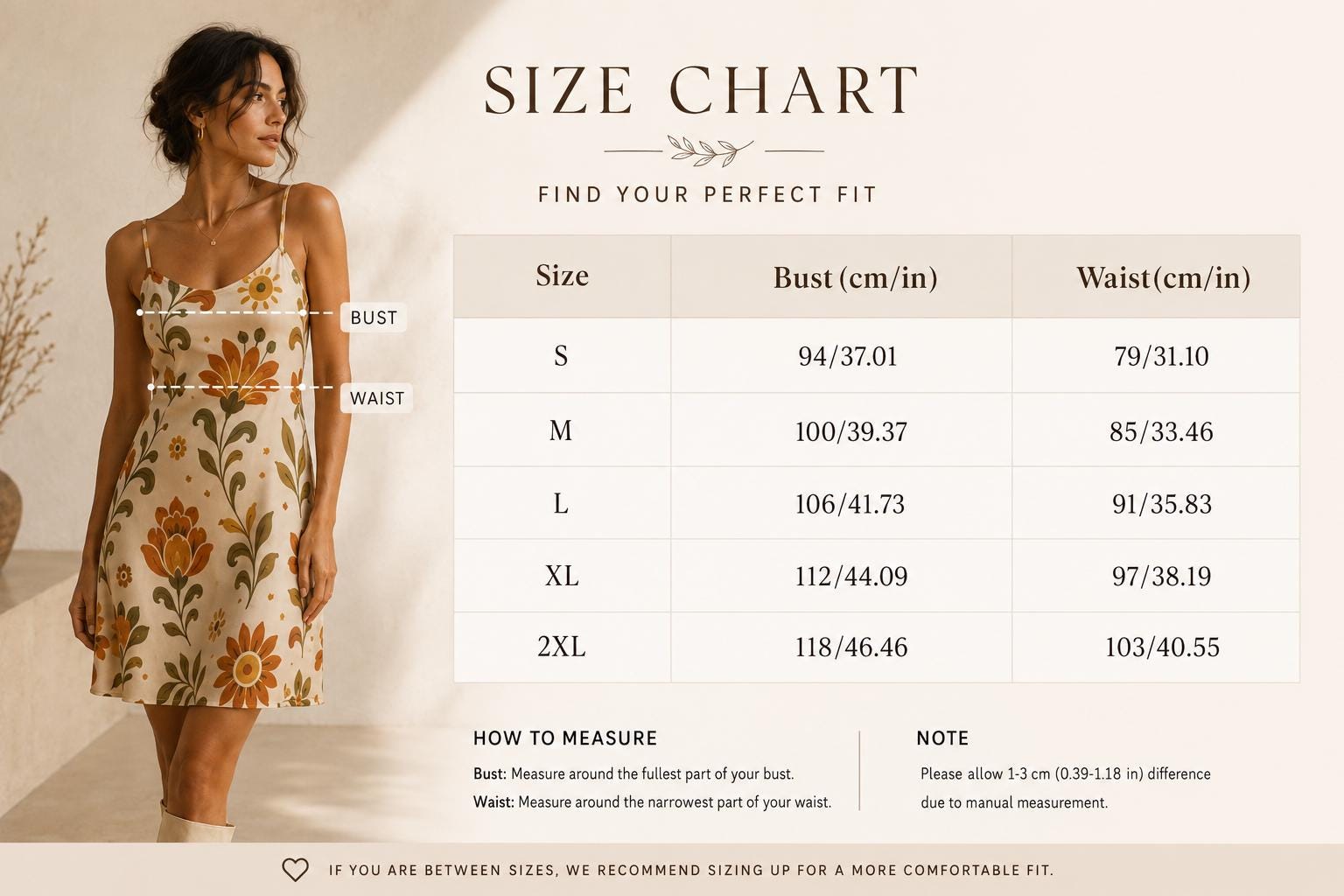Click the SIZE CHART title
1344x896 pixels.
701,90
